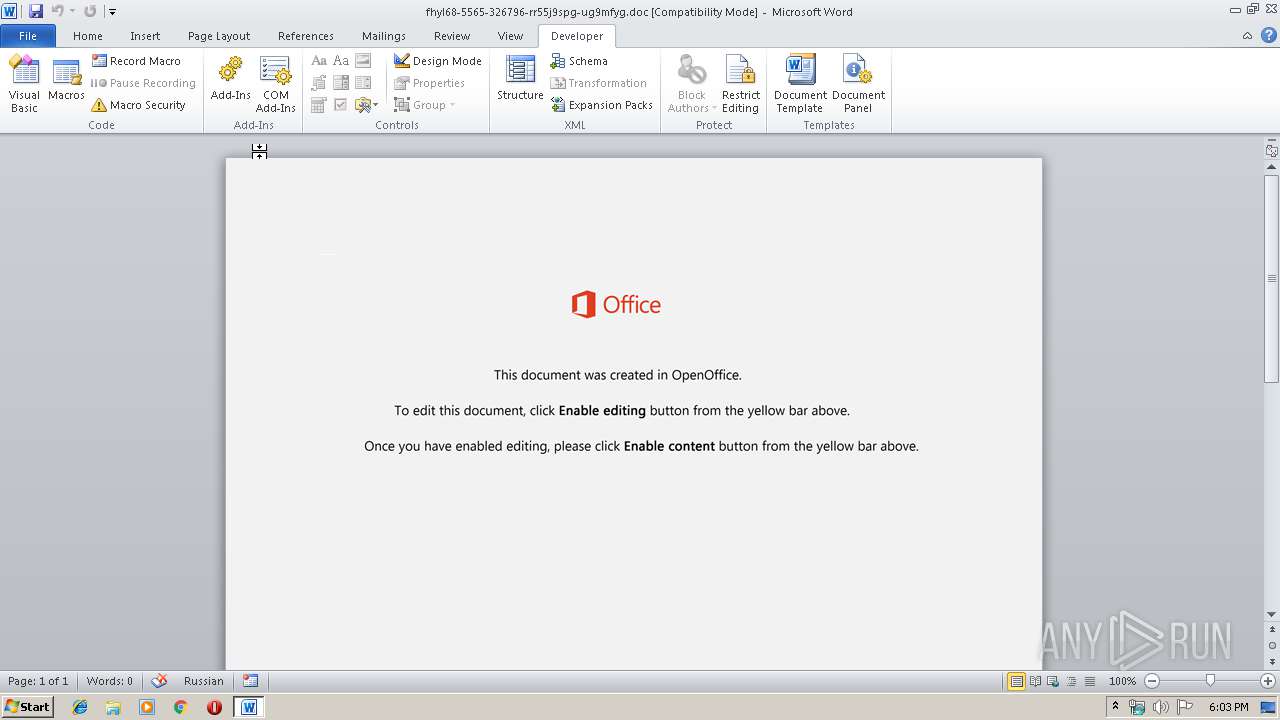Screen dimensions: 1280x720
Task: Click the zoom slider handle
Action: 1210,681
